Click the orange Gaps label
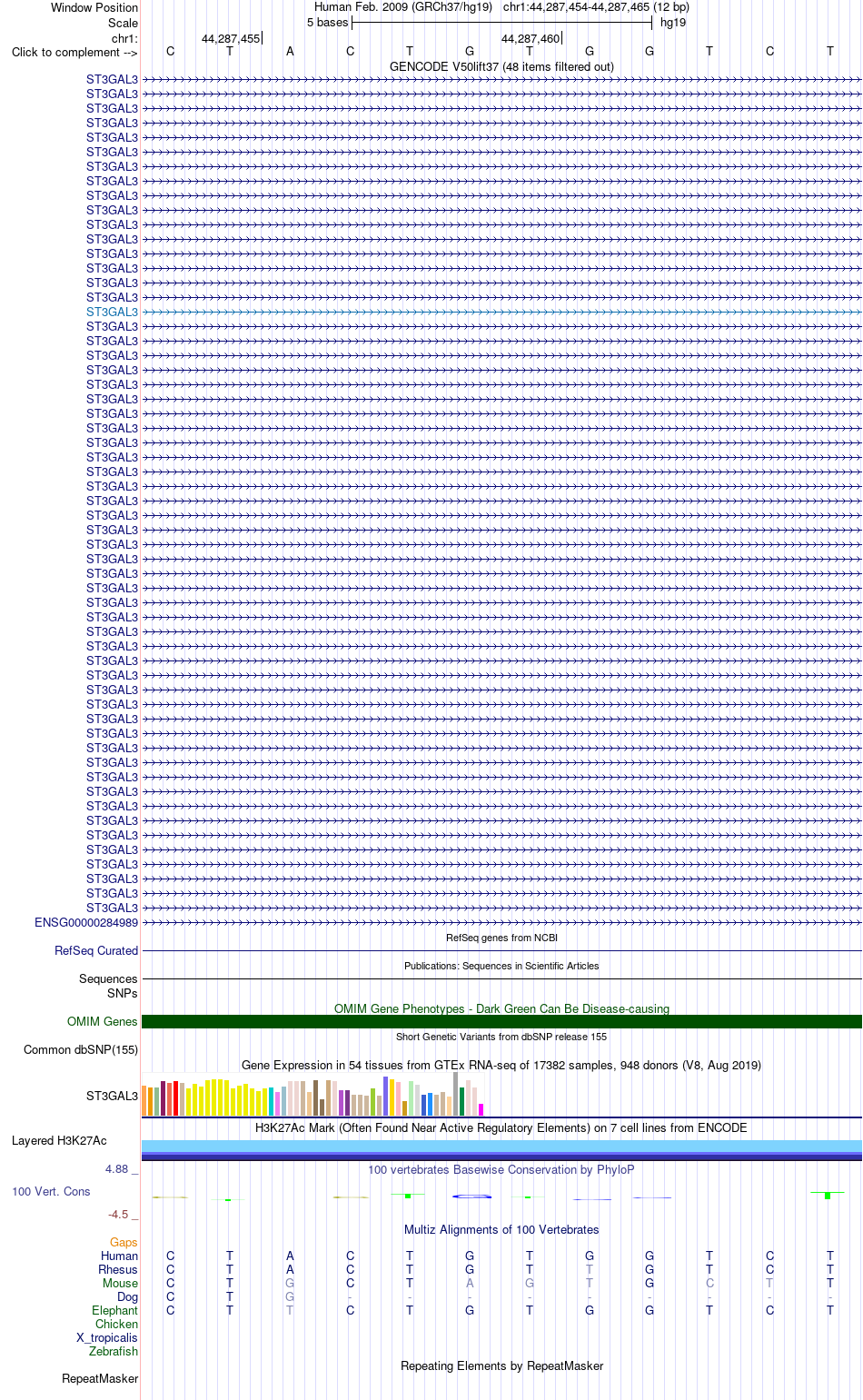Screen dimensions: 863x1400 (124, 1242)
